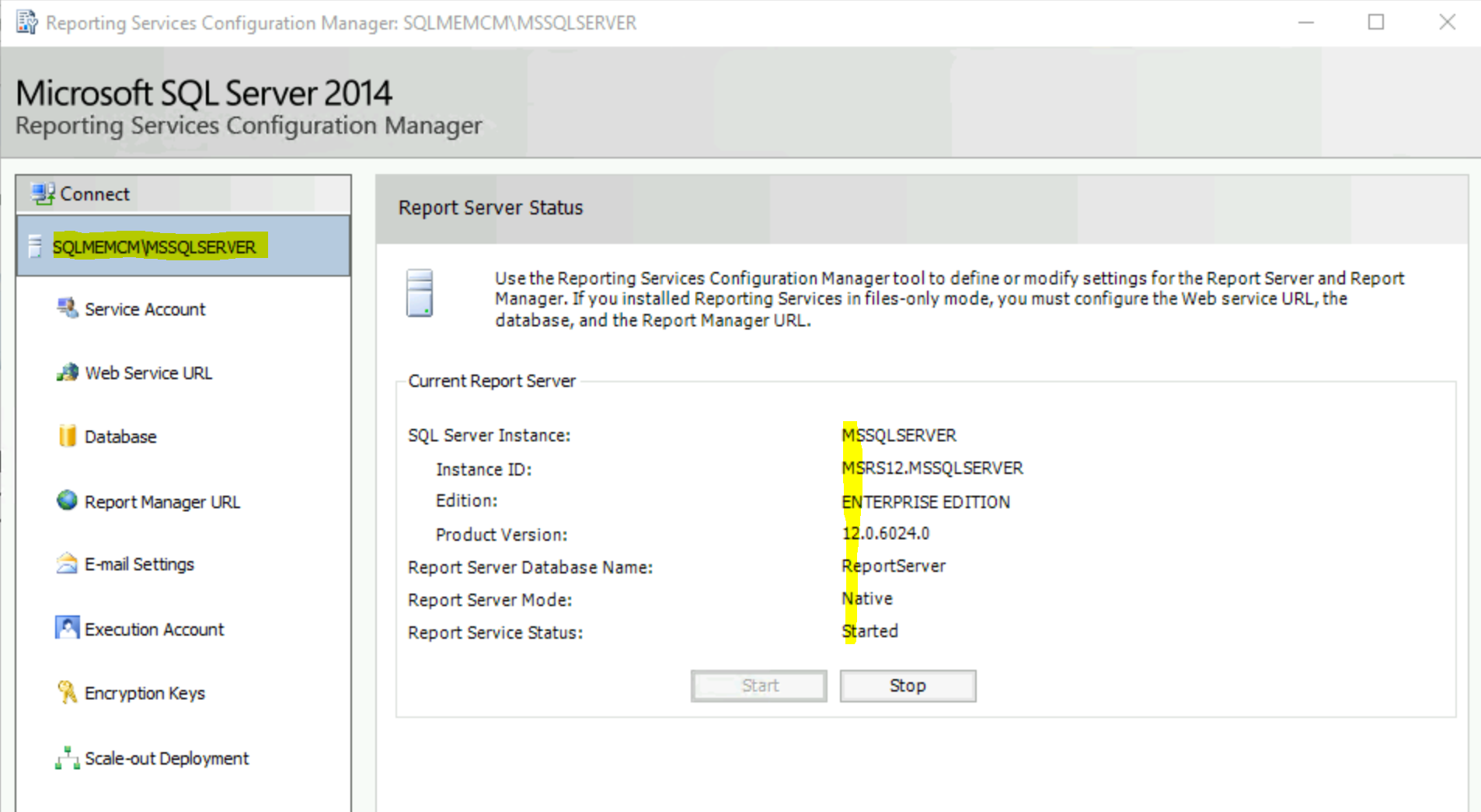Minimize the Configuration Manager window

click(1306, 23)
